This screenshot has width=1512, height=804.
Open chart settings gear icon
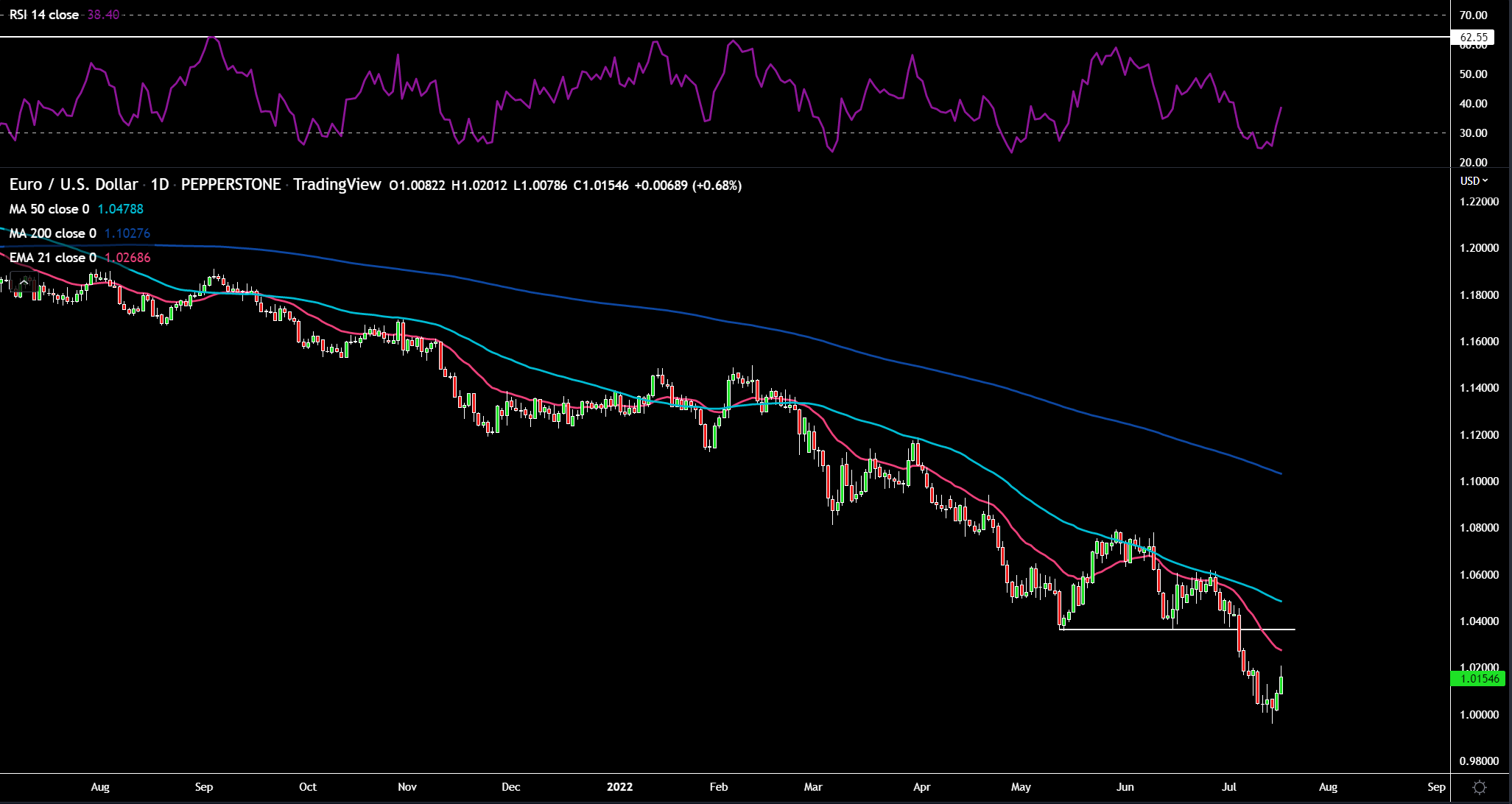click(x=1480, y=787)
